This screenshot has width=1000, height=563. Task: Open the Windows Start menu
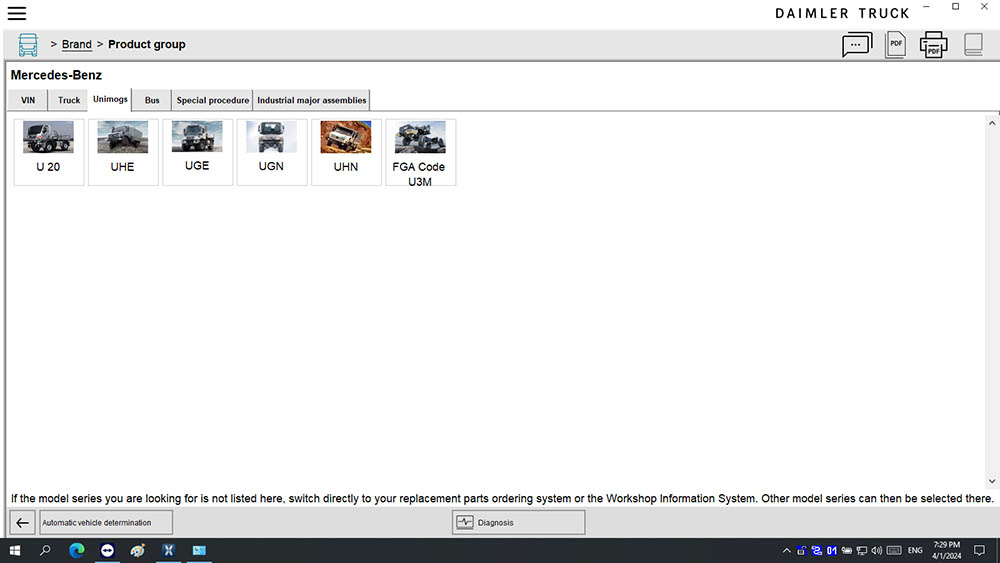(15, 550)
